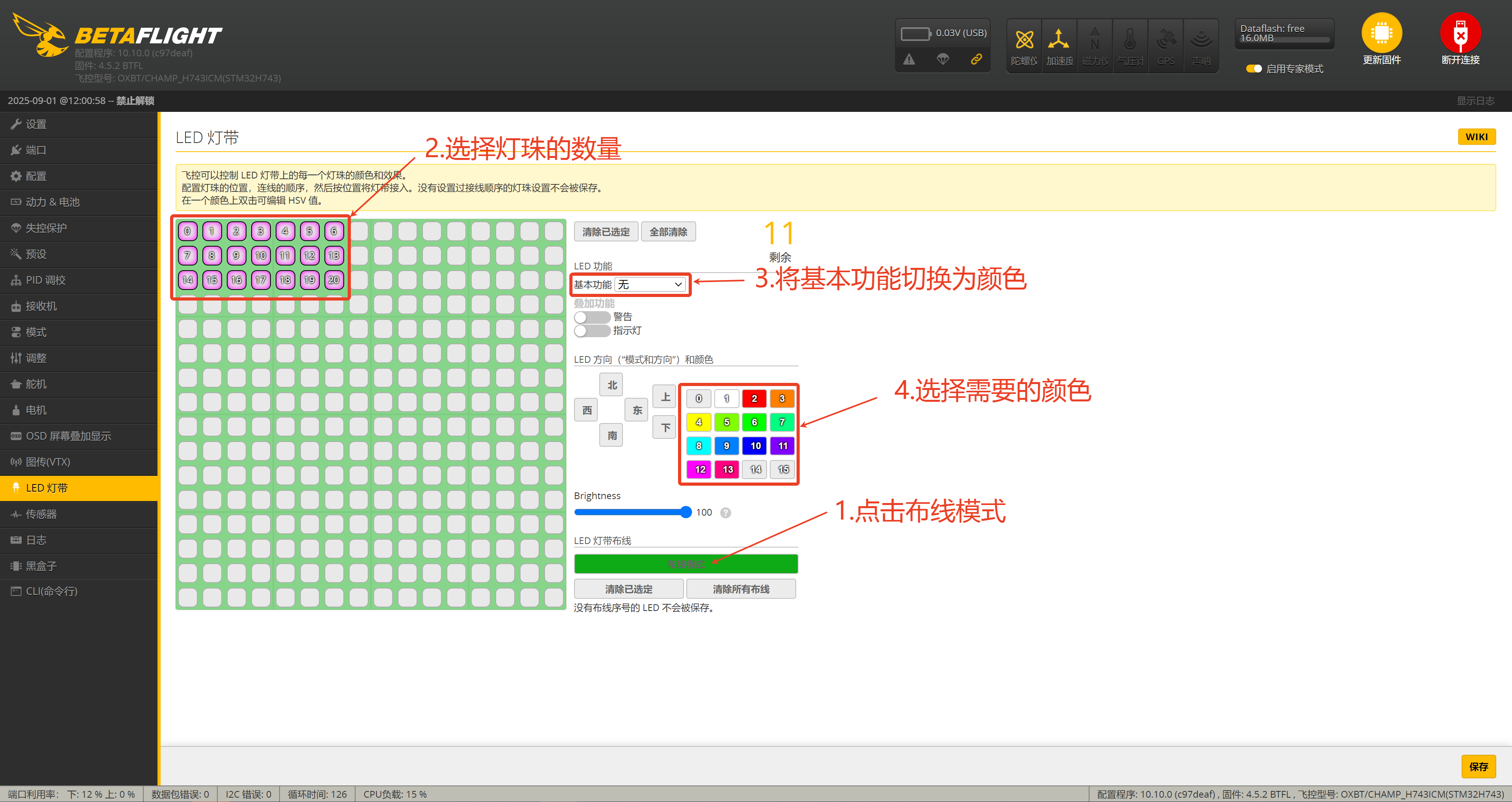
Task: Enable the Warning (警告) overlay toggle
Action: pos(592,317)
